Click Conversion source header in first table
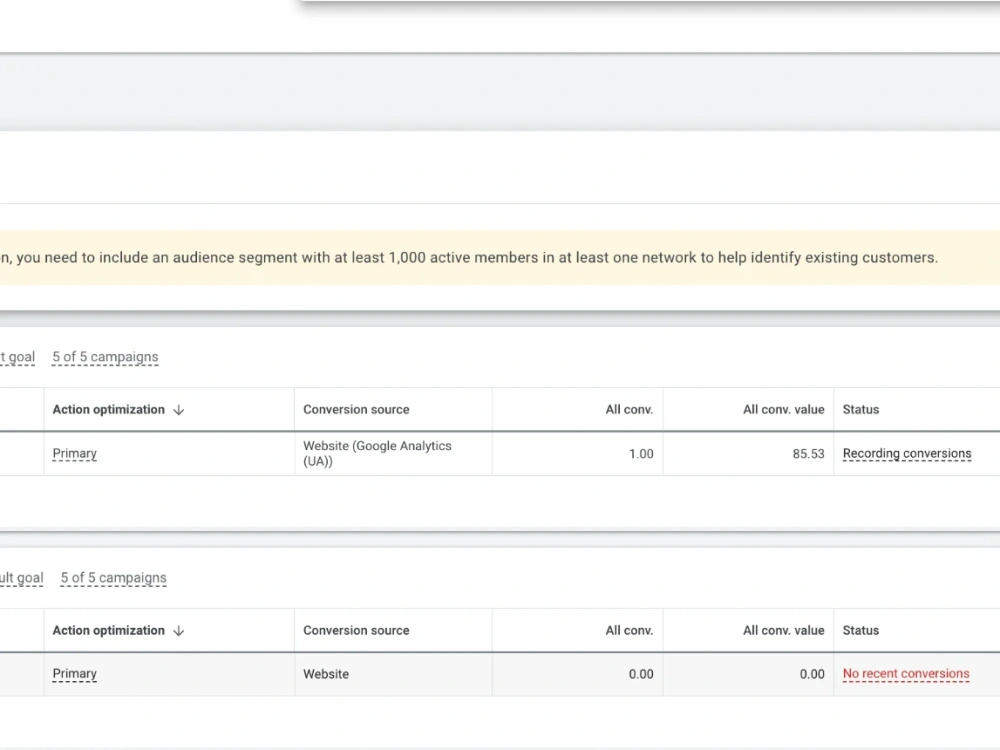 click(356, 409)
